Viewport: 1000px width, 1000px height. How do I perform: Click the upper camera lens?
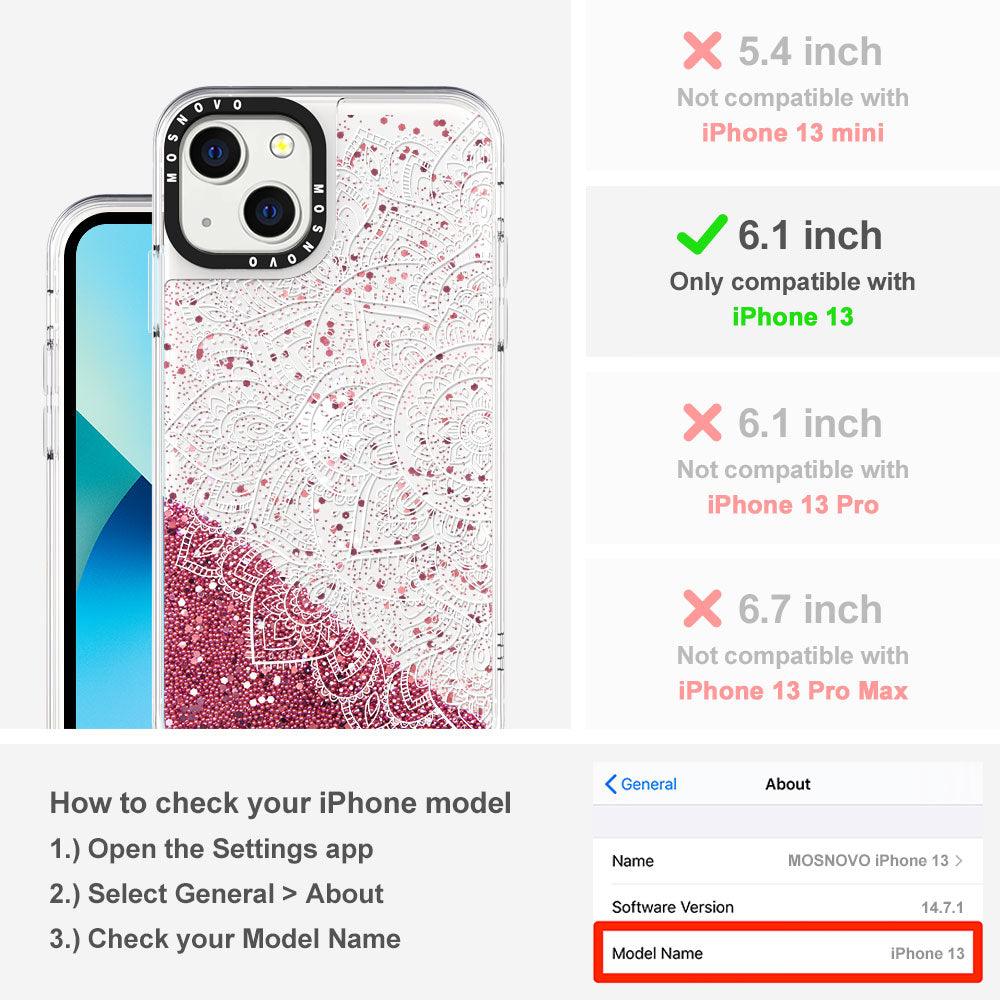(216, 153)
